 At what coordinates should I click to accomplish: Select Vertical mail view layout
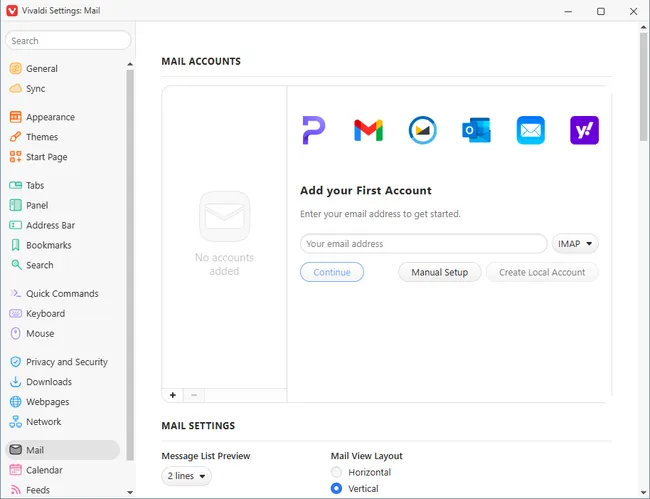336,489
